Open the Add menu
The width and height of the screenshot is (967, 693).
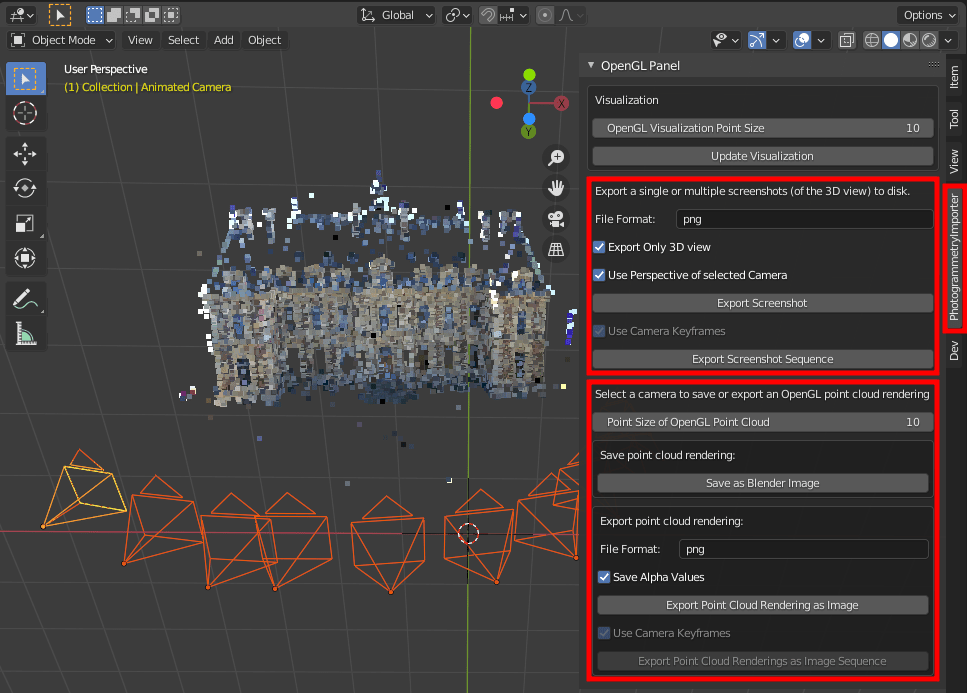pyautogui.click(x=223, y=40)
